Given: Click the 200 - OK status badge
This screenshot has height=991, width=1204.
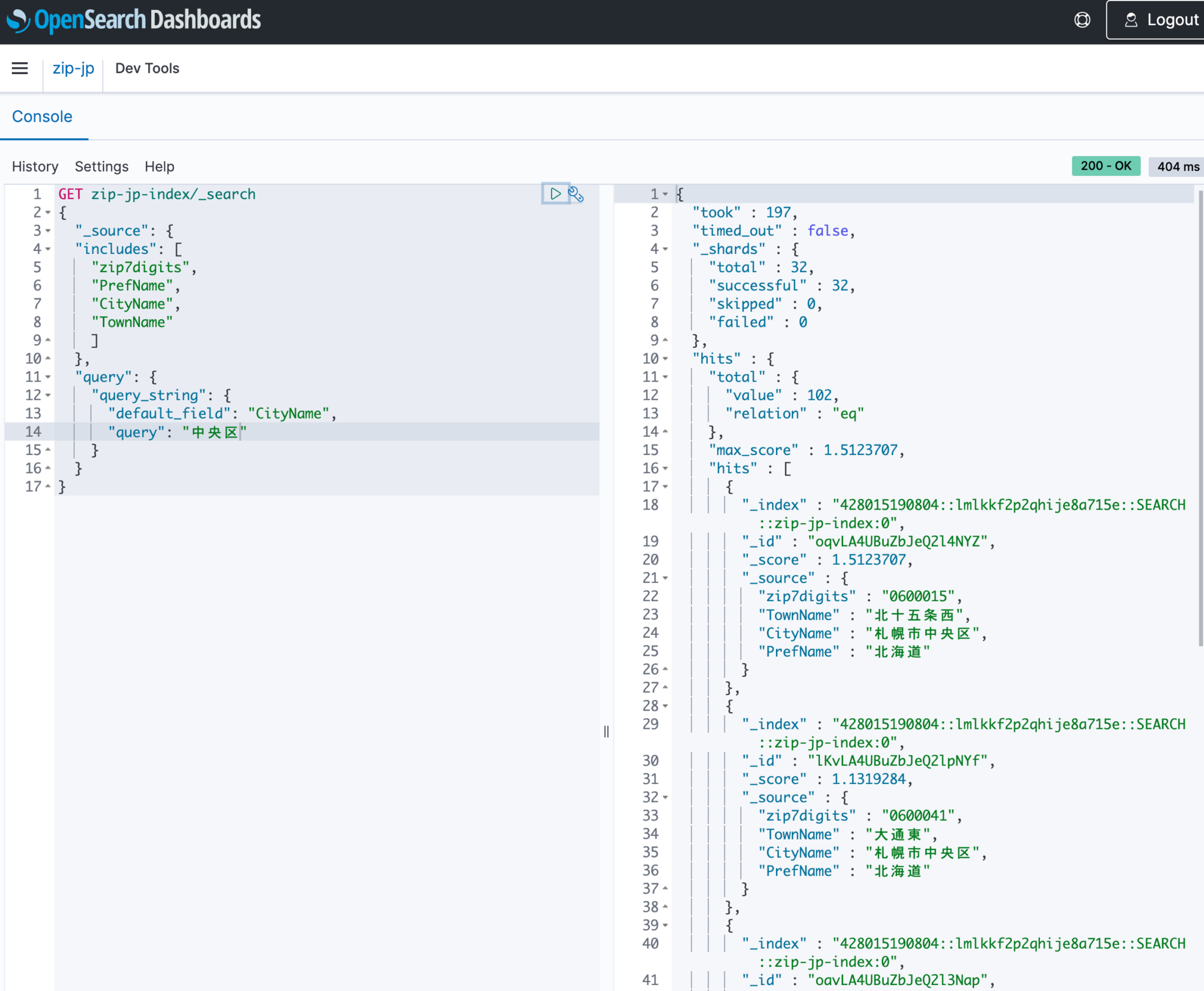Looking at the screenshot, I should pyautogui.click(x=1106, y=166).
